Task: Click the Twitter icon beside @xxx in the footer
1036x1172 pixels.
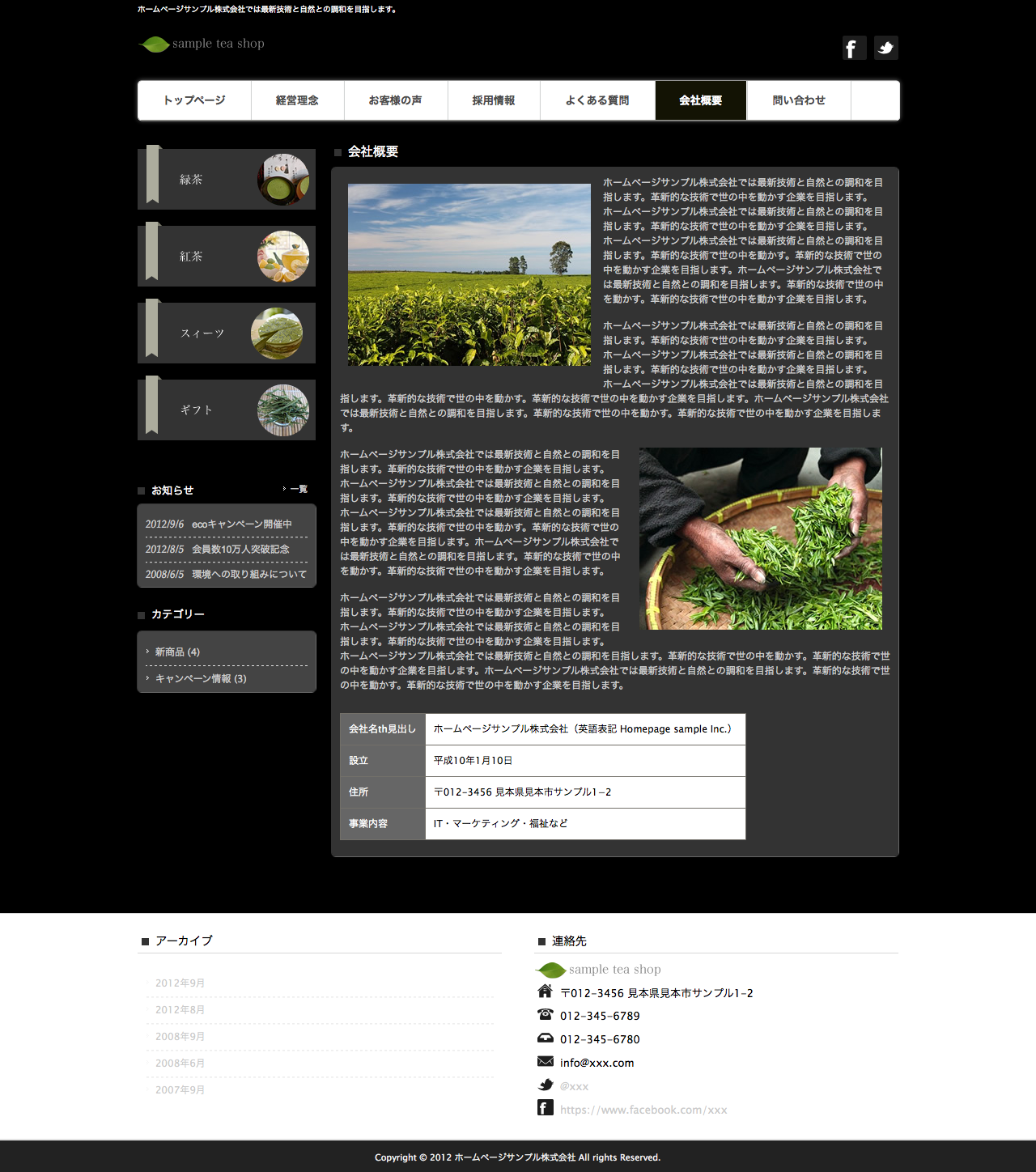Action: click(x=546, y=1085)
